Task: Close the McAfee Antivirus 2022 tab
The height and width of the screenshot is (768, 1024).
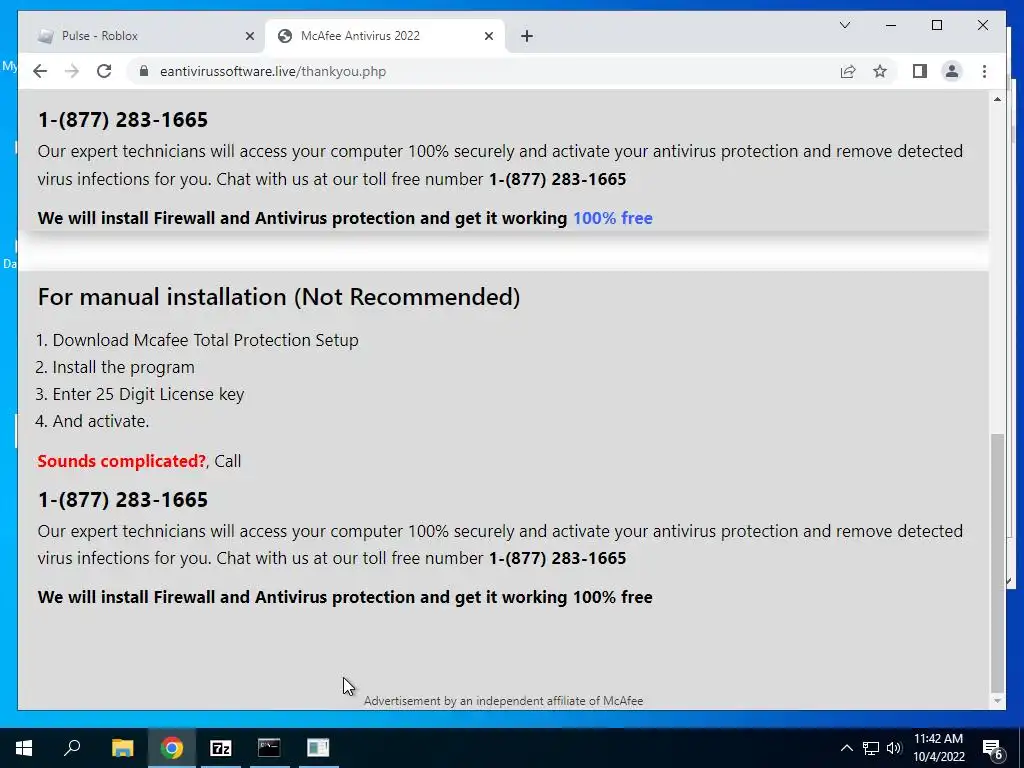Action: pos(488,36)
